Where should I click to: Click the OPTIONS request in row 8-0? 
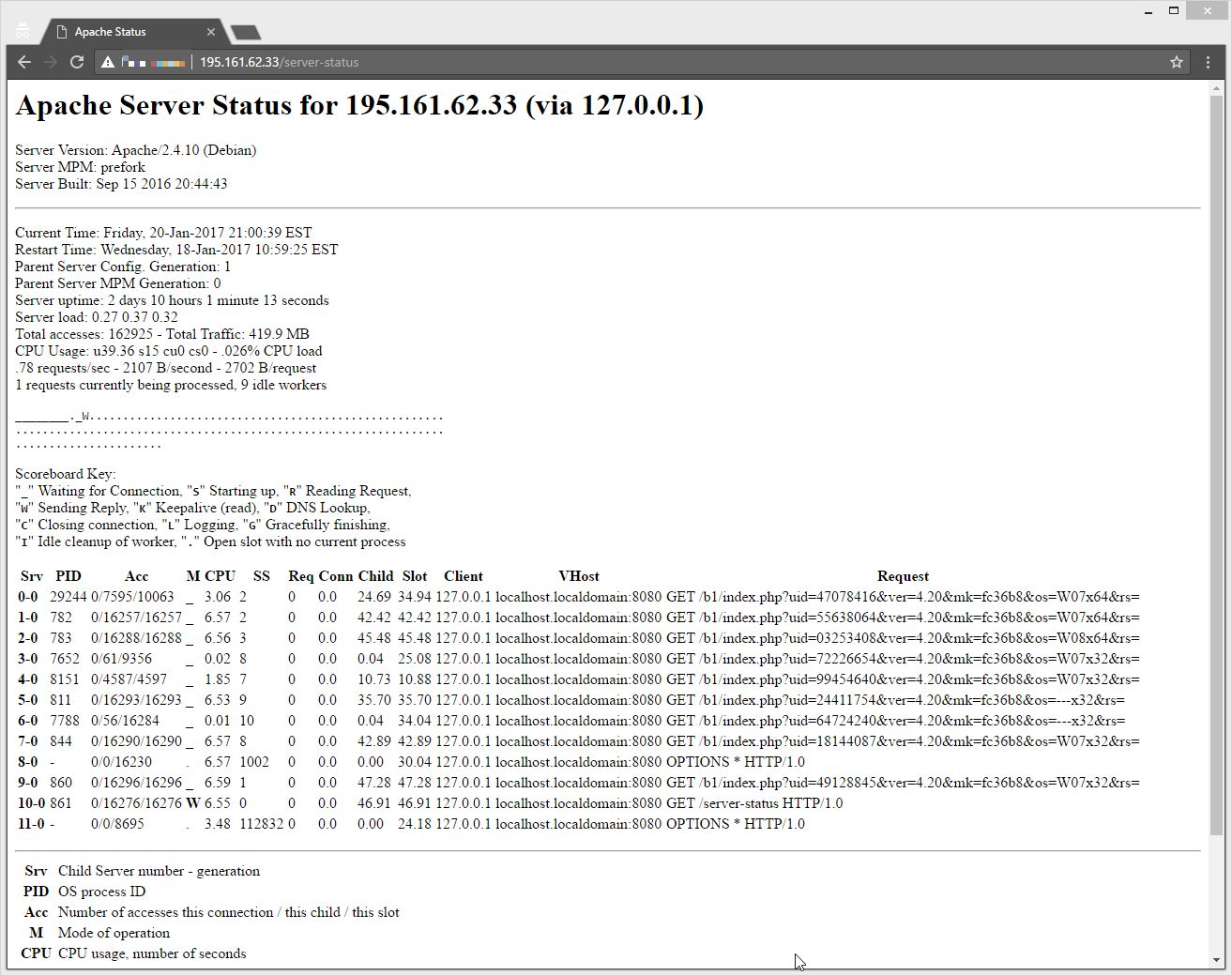pos(736,762)
